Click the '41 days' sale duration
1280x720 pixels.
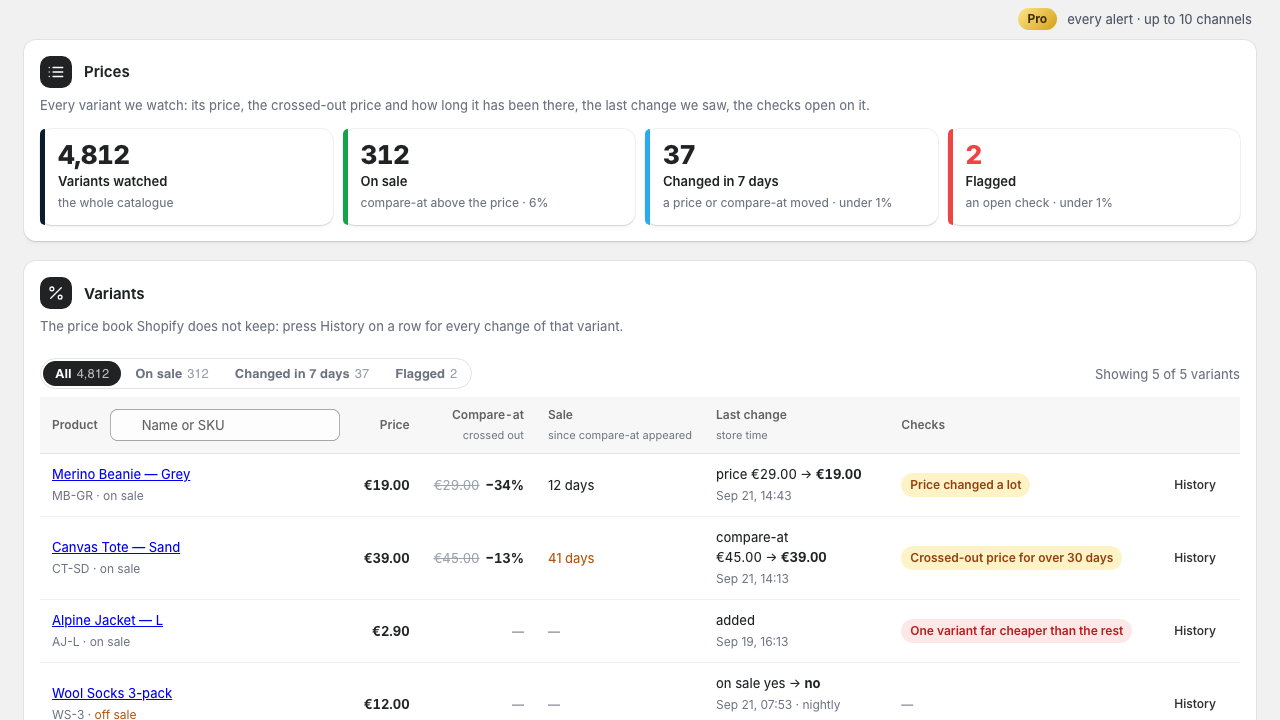pos(571,558)
